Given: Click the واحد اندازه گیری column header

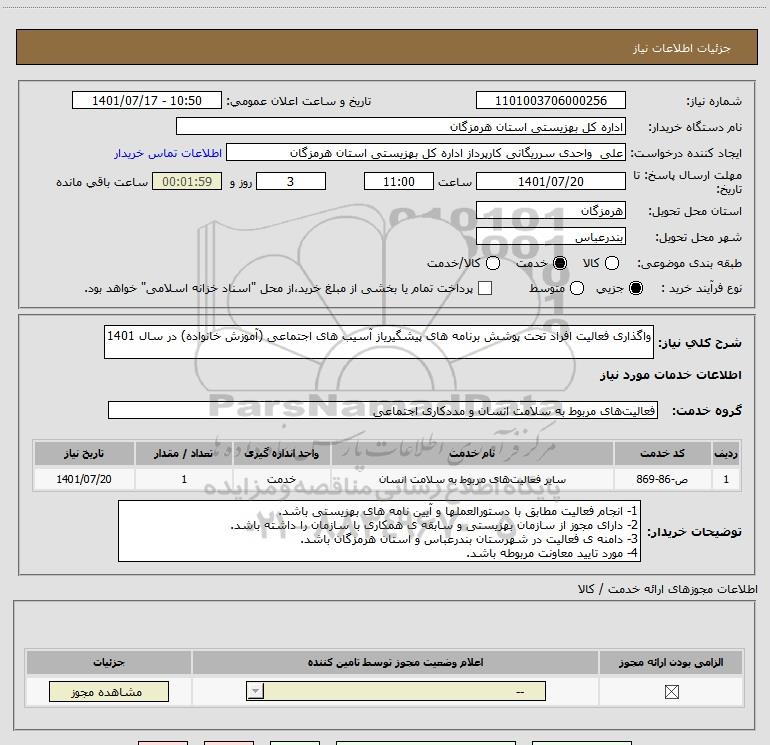Looking at the screenshot, I should tap(281, 453).
